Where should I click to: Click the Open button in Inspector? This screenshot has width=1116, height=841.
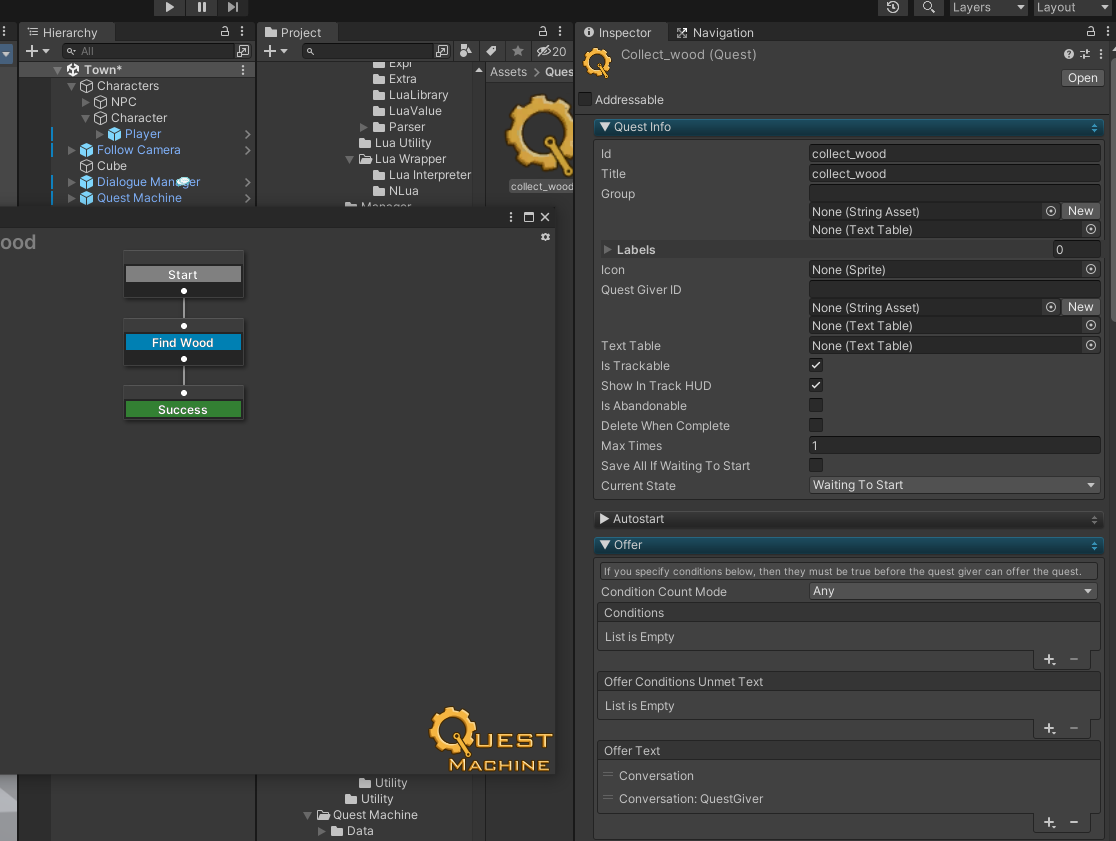(1083, 78)
